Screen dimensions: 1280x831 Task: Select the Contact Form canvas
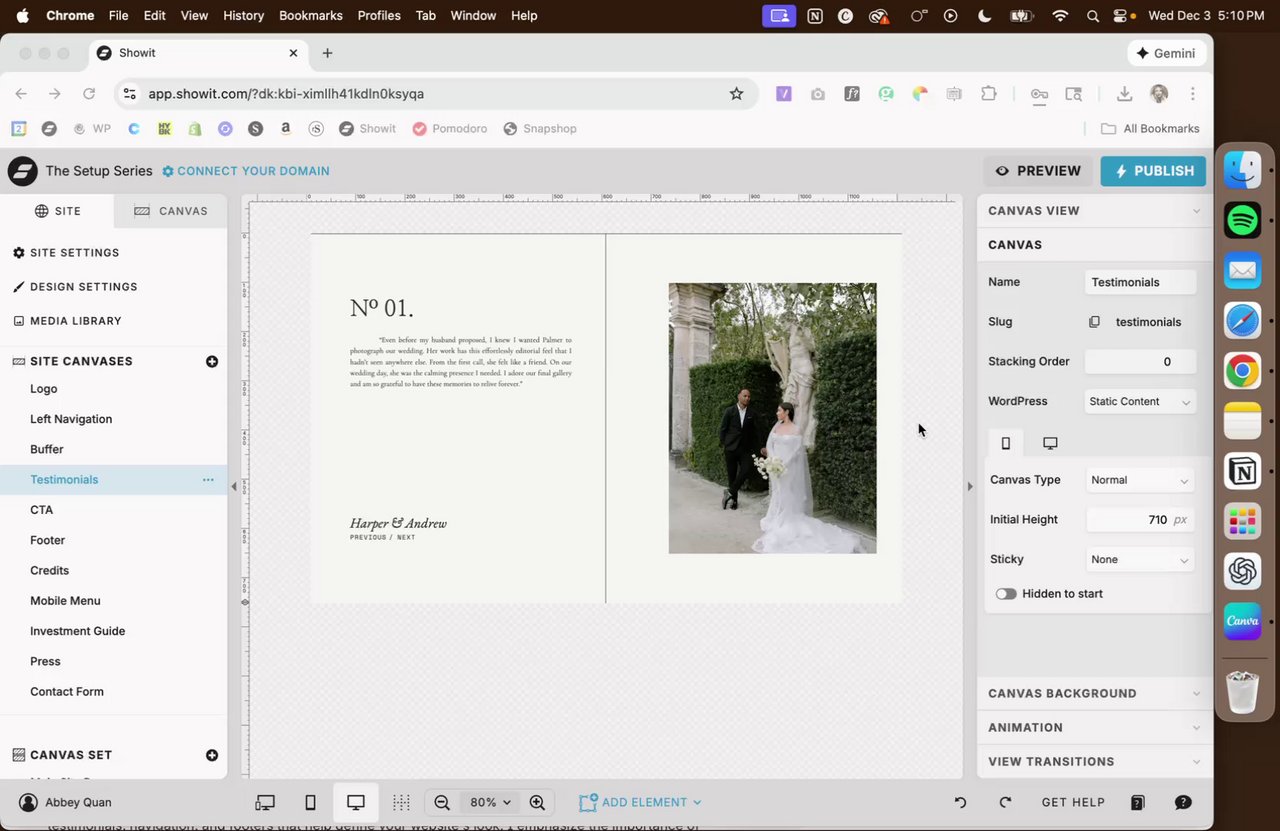coord(114,692)
